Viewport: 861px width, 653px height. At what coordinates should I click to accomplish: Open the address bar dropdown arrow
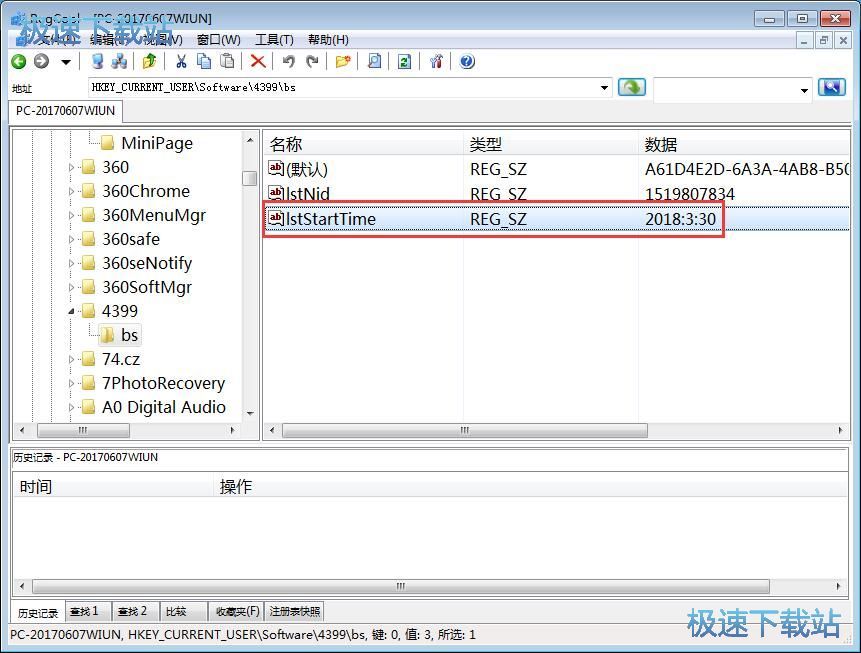coord(604,88)
